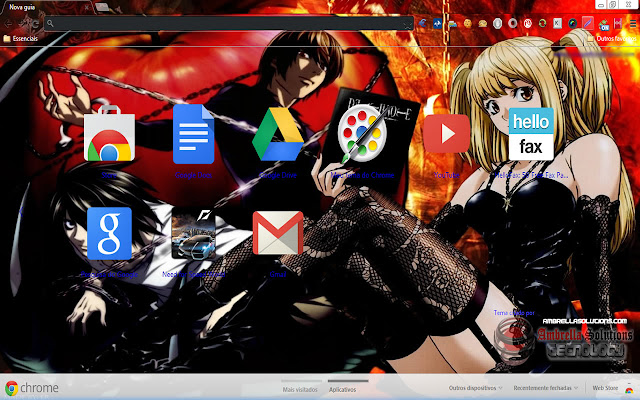
Task: Open the Chrome Web Store app icon
Action: 109,133
